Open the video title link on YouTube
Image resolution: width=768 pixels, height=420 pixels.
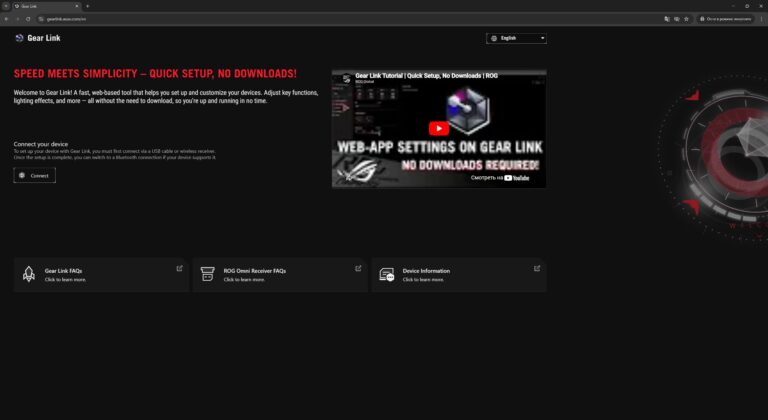tap(426, 75)
